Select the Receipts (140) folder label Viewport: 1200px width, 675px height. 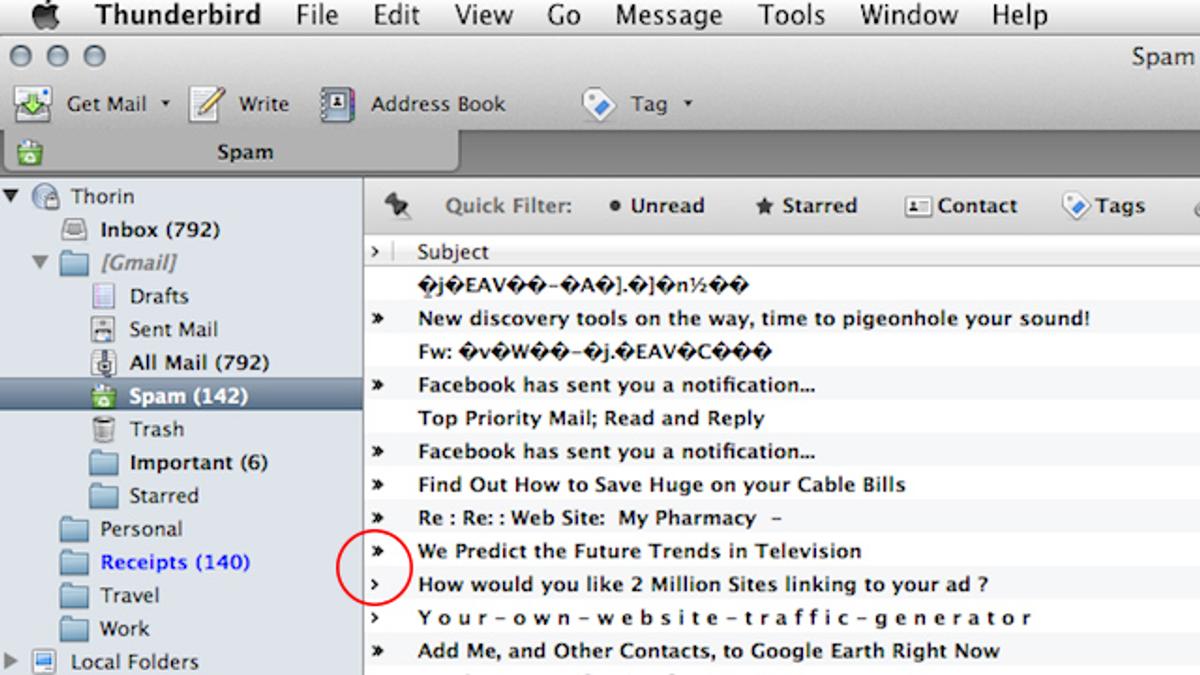click(175, 563)
